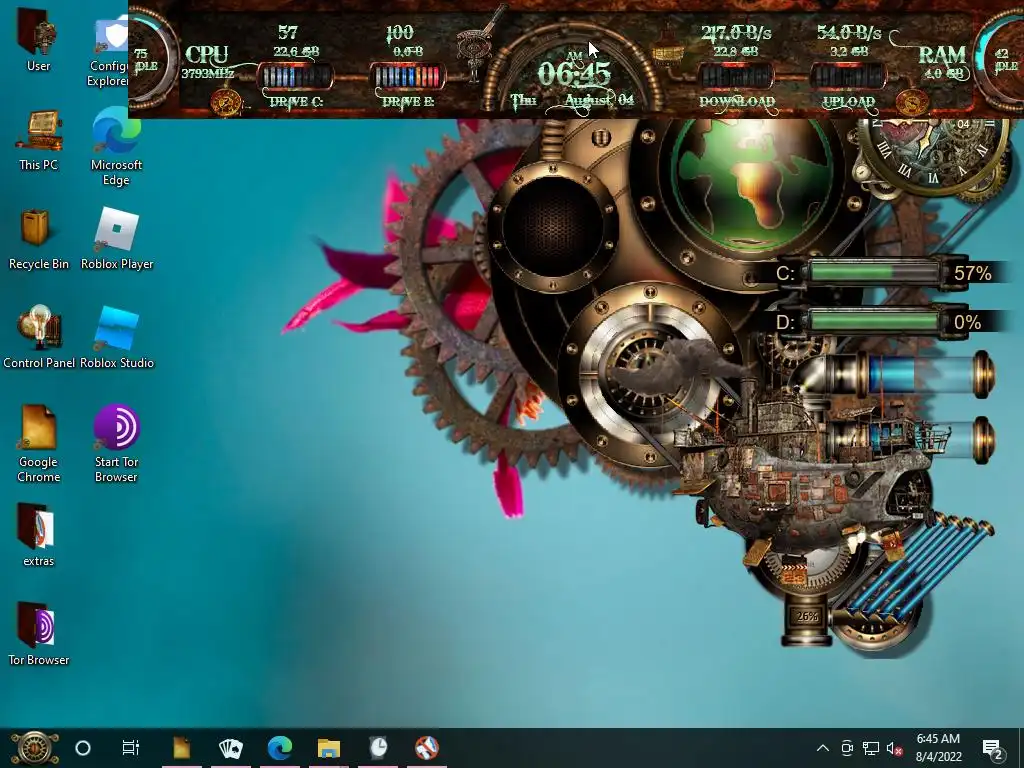Click the DOWNLOAD meter in the top bar
The width and height of the screenshot is (1024, 768).
click(737, 77)
